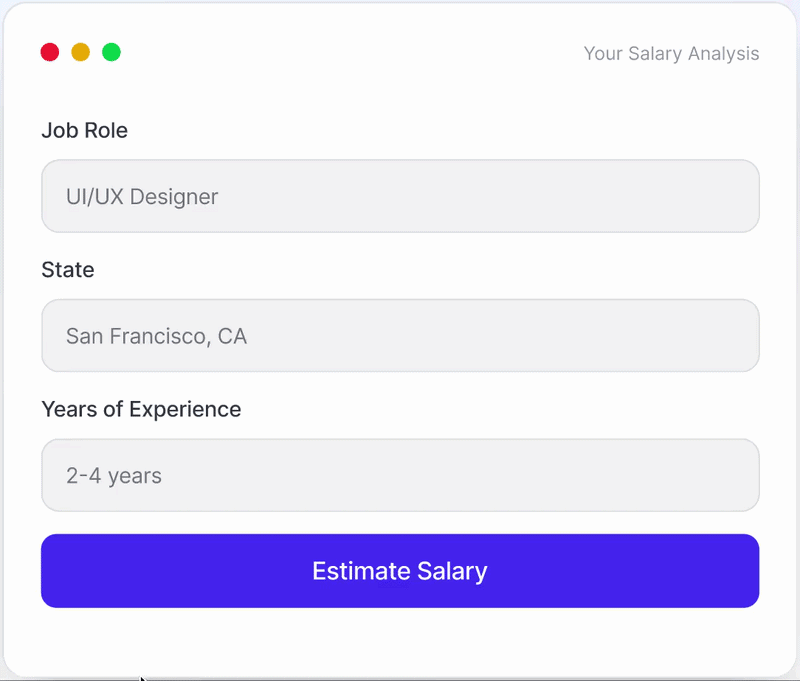Focus the UI/UX Designer input field
Image resolution: width=800 pixels, height=681 pixels.
pyautogui.click(x=400, y=196)
